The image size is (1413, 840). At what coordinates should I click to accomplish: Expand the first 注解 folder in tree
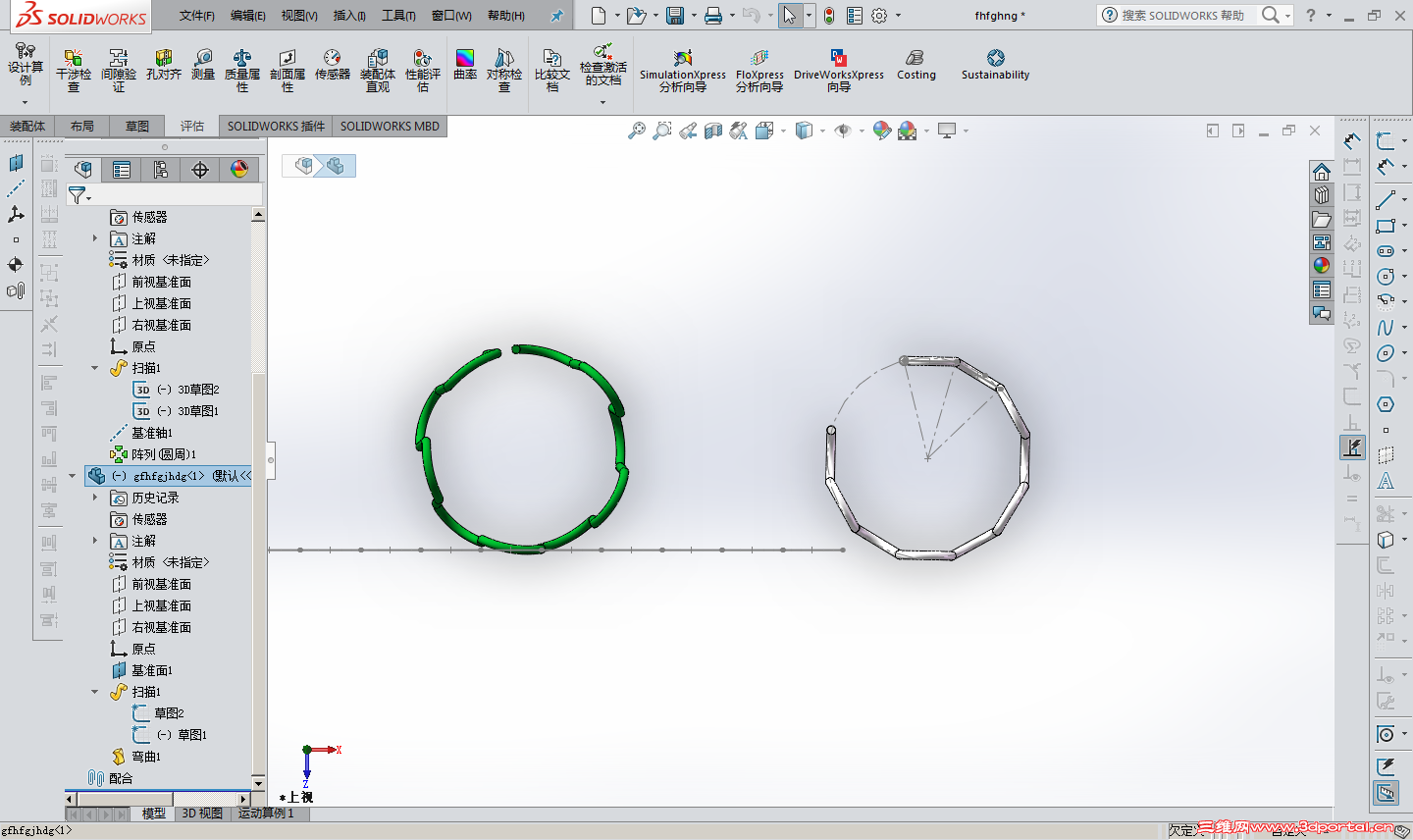(x=95, y=238)
